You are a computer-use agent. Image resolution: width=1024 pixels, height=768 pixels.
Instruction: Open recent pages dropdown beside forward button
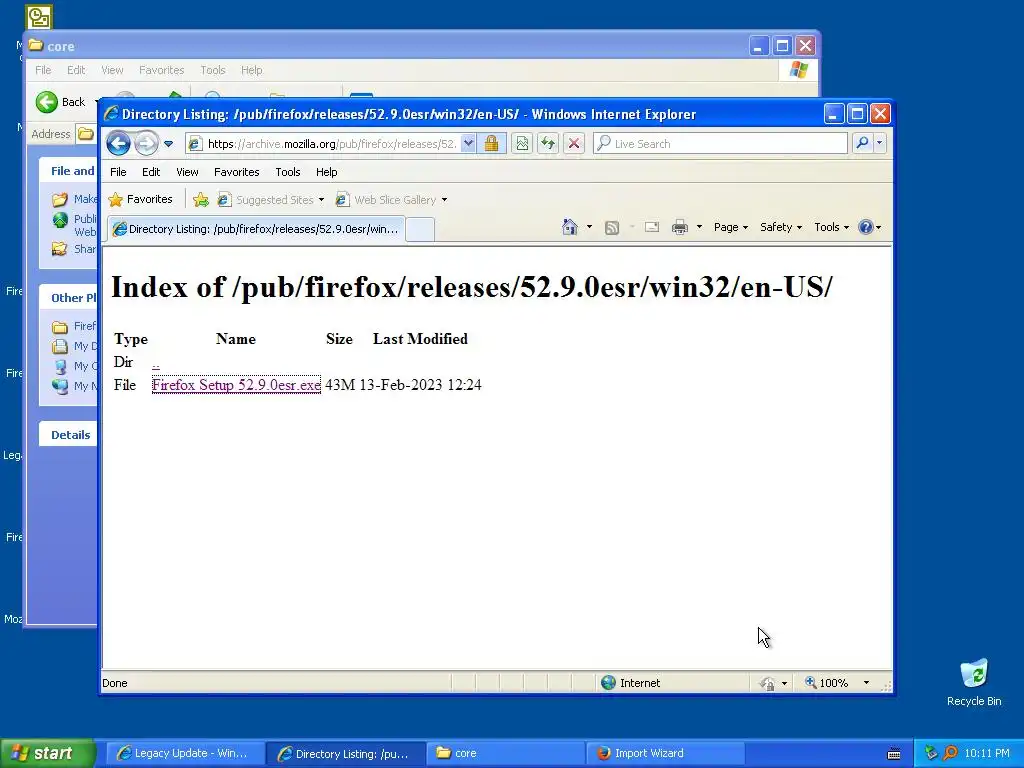(x=168, y=144)
